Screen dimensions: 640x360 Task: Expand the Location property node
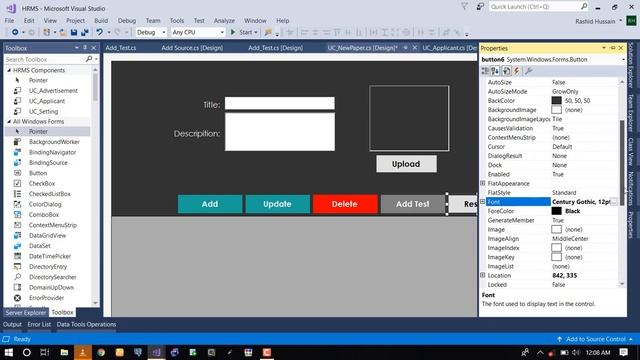482,276
